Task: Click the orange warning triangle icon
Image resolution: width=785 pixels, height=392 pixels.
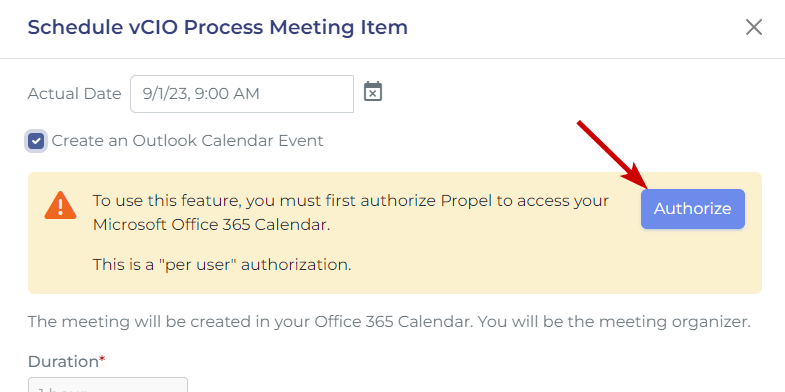Action: pos(60,205)
